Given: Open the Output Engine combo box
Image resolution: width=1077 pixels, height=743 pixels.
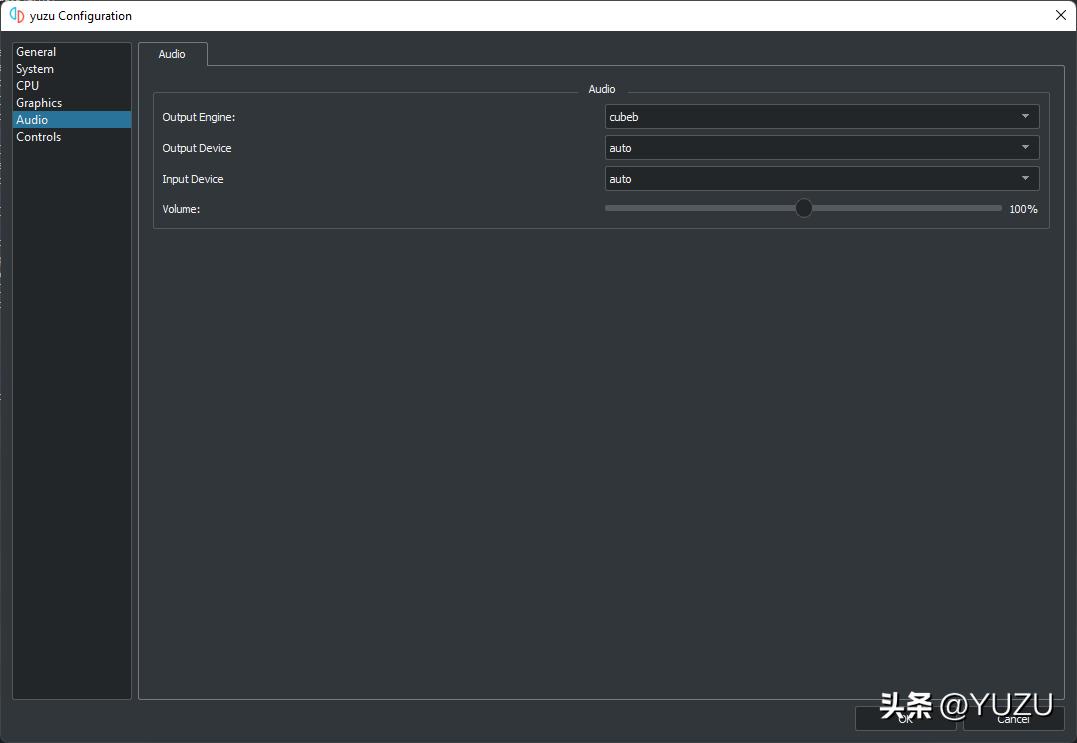Looking at the screenshot, I should [x=821, y=117].
